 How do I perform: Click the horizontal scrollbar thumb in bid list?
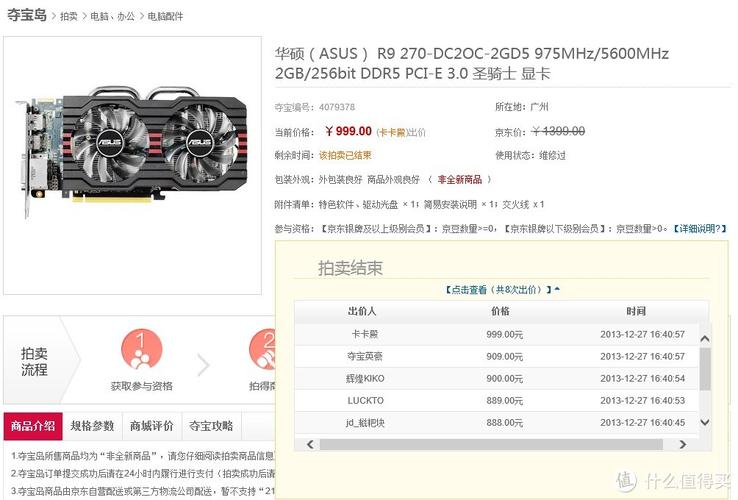click(x=491, y=444)
